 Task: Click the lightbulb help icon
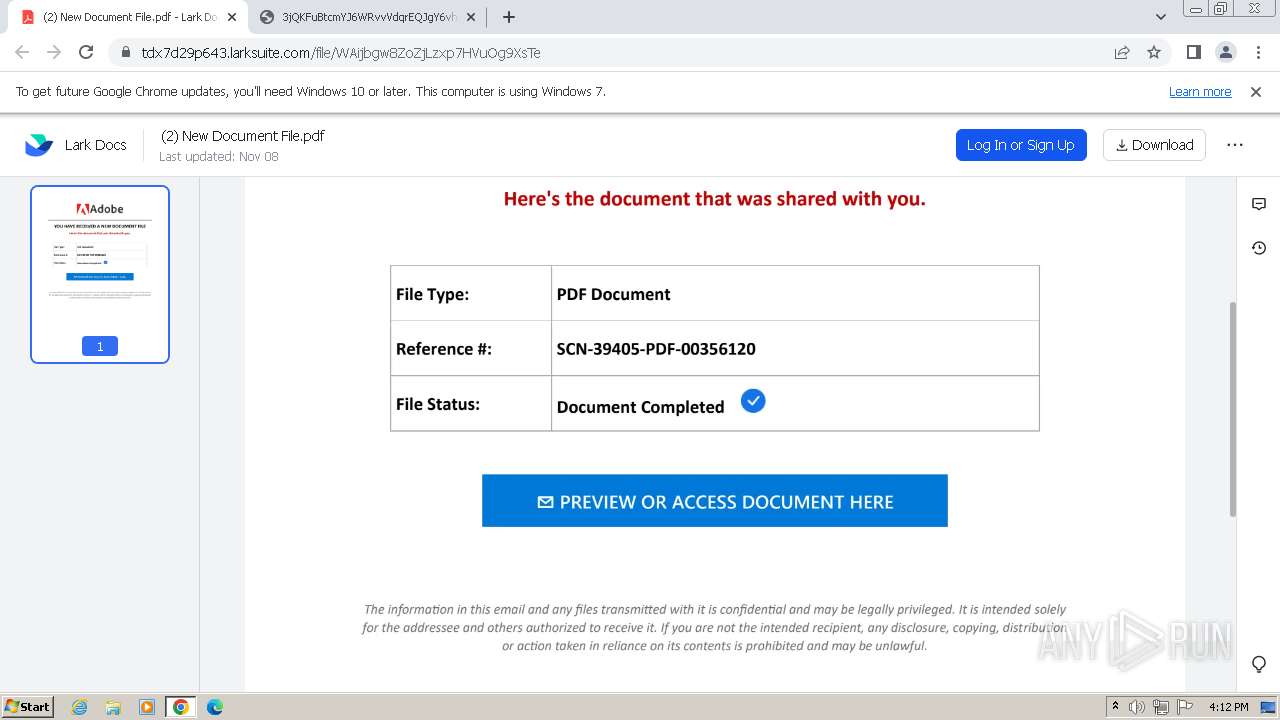1259,664
